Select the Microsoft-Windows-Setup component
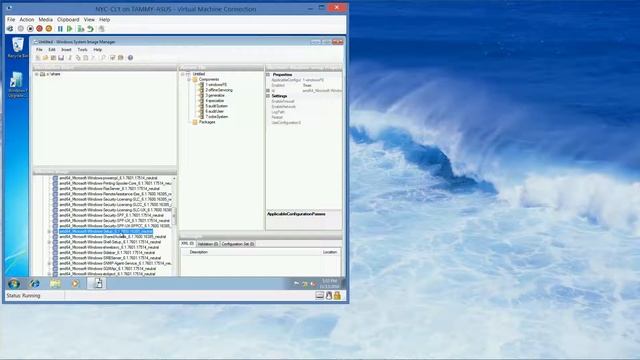640x360 pixels. coord(106,231)
